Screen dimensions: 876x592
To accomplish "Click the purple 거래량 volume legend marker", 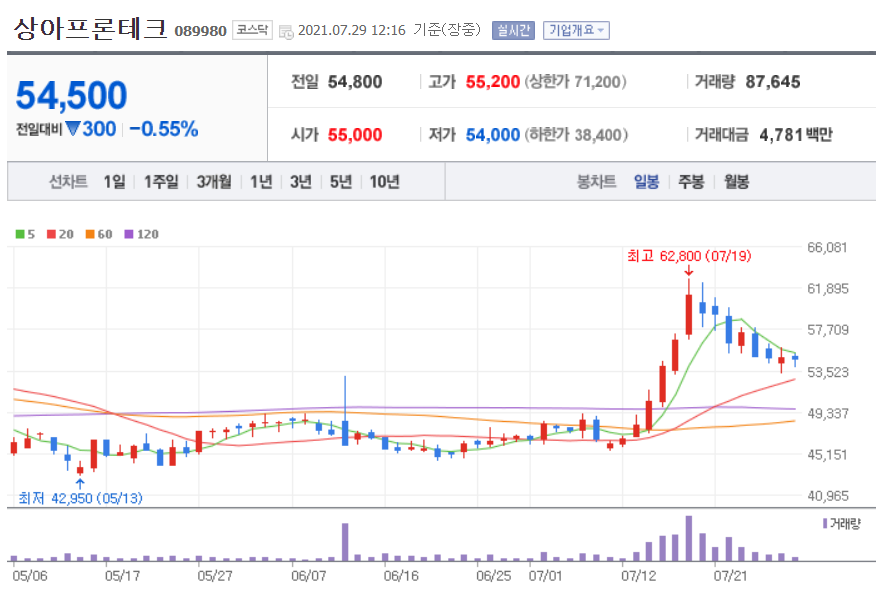I will [825, 523].
